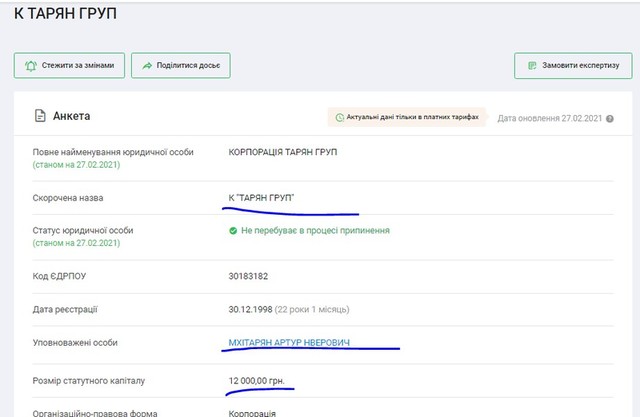
Task: Click the clock icon in the paid-tariff notice
Action: [339, 117]
